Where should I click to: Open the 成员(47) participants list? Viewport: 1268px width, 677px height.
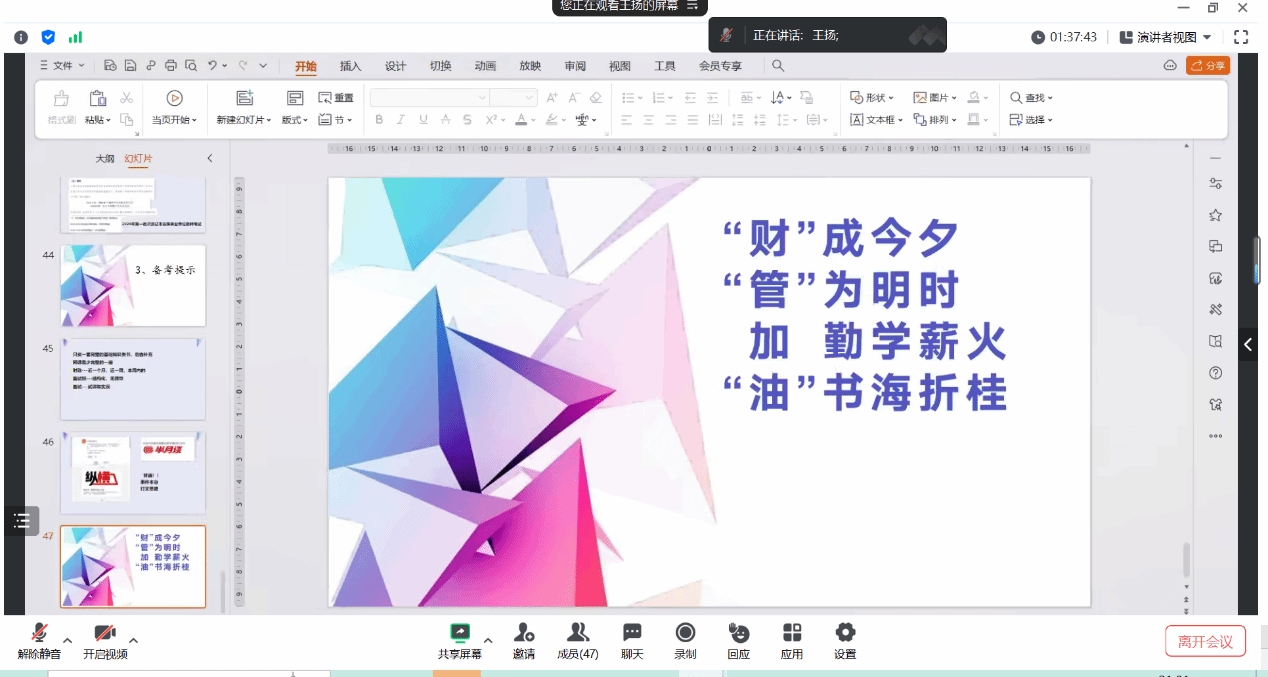pyautogui.click(x=577, y=640)
